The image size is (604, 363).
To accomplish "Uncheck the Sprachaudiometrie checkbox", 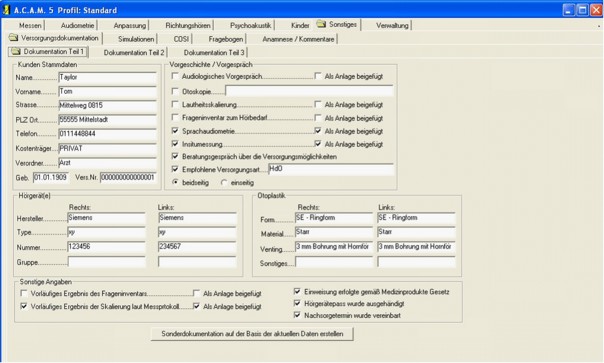I will (x=175, y=131).
